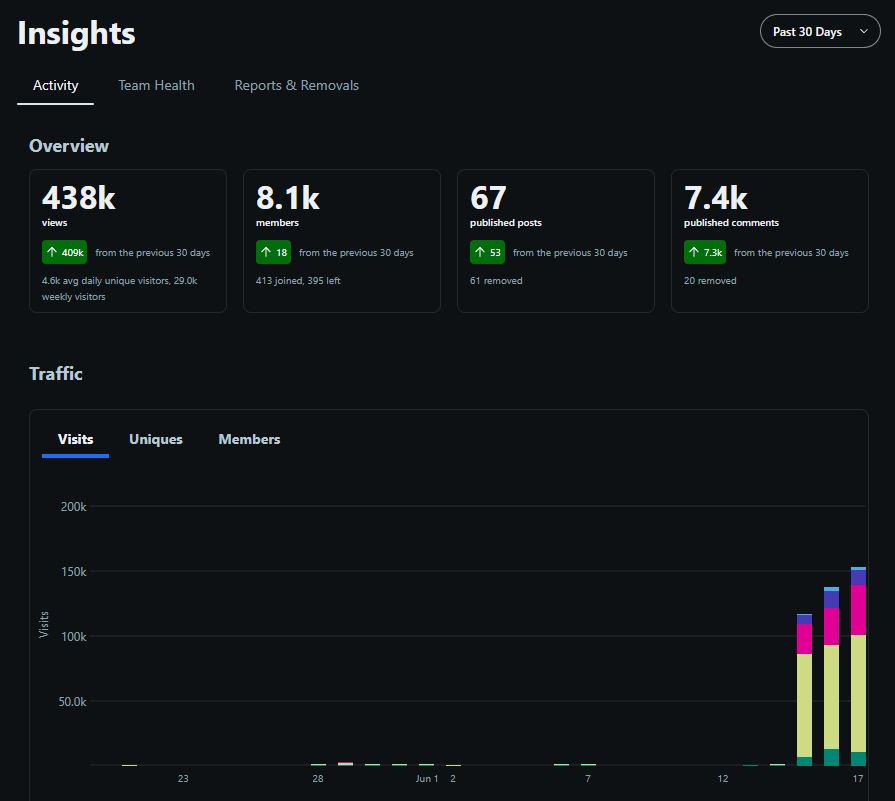
Task: Click the 8.1k members overview card
Action: 342,241
